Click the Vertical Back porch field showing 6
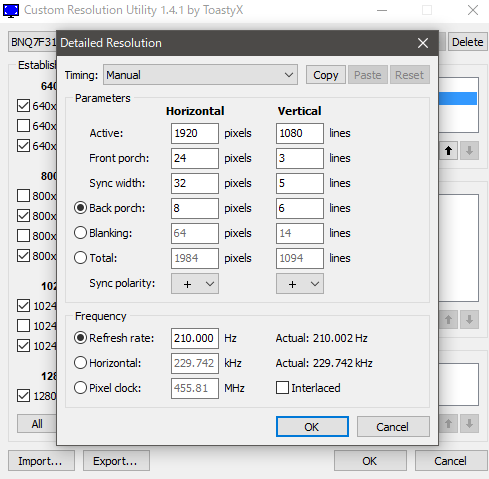 click(x=300, y=208)
